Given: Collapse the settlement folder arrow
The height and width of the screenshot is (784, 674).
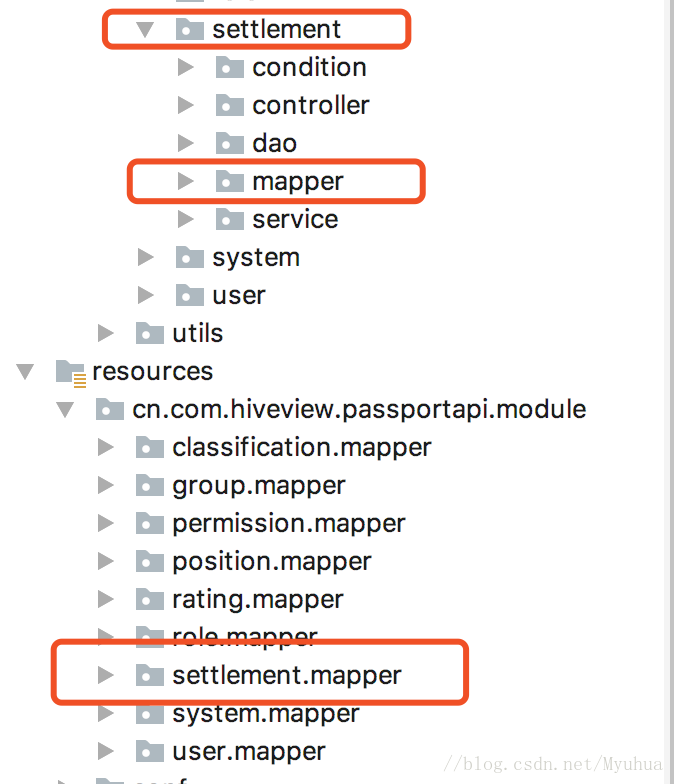Looking at the screenshot, I should click(145, 30).
